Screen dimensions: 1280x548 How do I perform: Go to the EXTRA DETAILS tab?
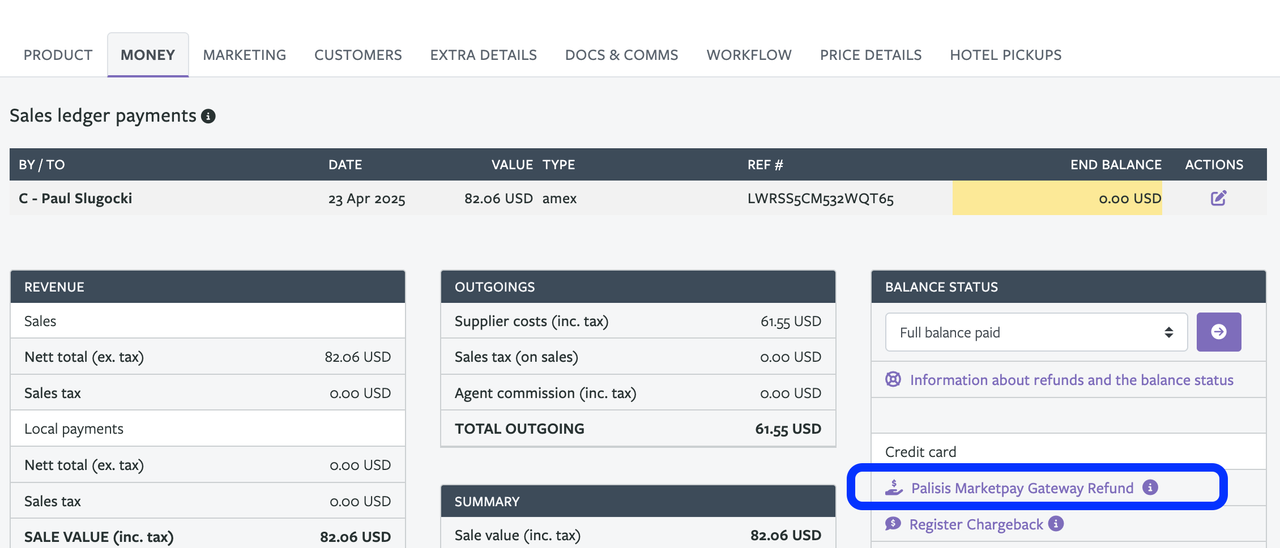(483, 55)
